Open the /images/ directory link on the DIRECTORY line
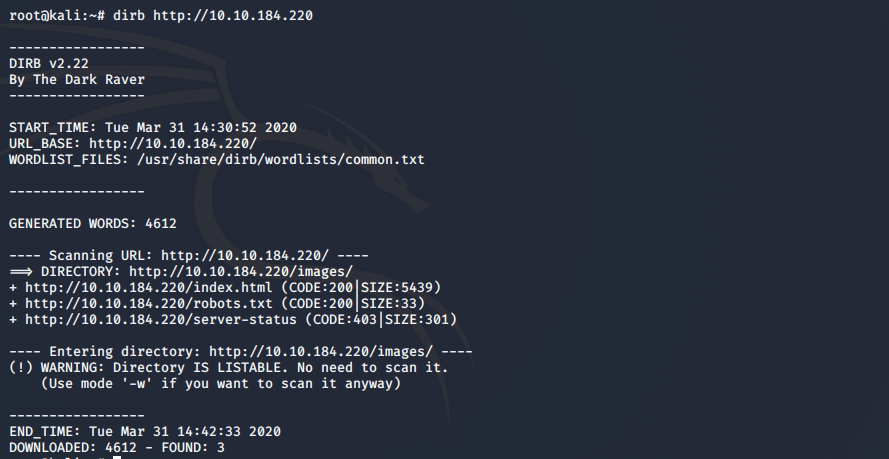 pos(241,272)
